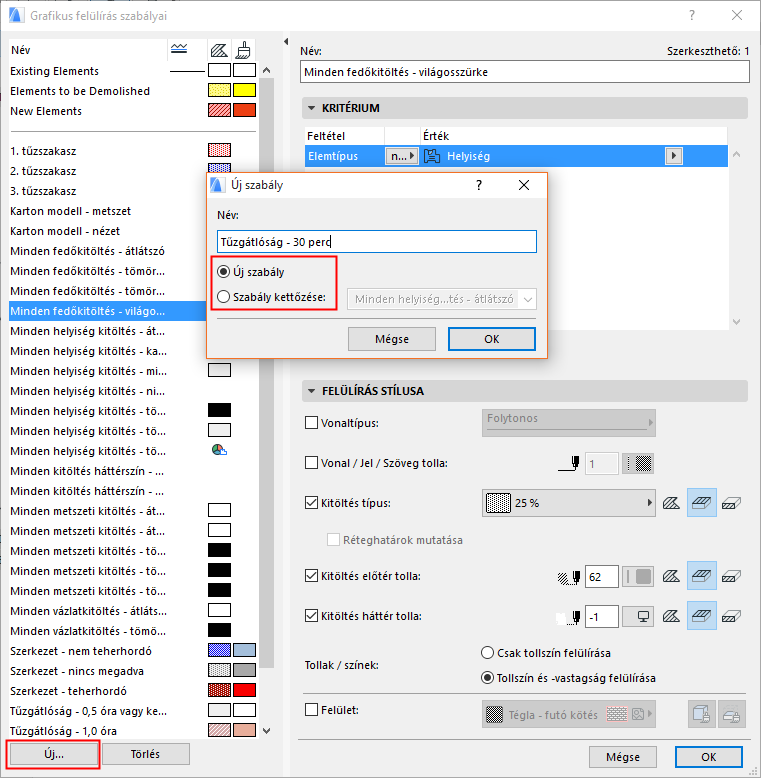
Task: Enable the Felület checkbox
Action: coord(312,710)
